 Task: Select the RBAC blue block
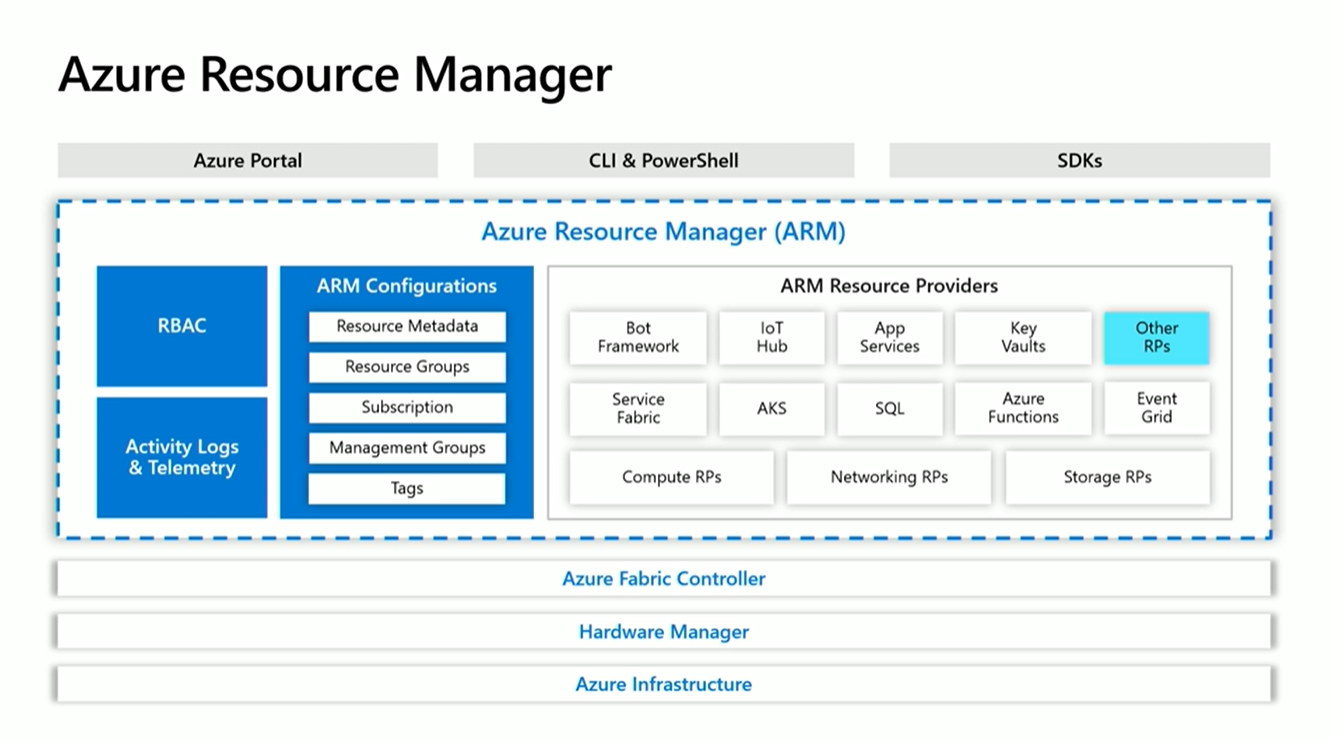coord(181,326)
